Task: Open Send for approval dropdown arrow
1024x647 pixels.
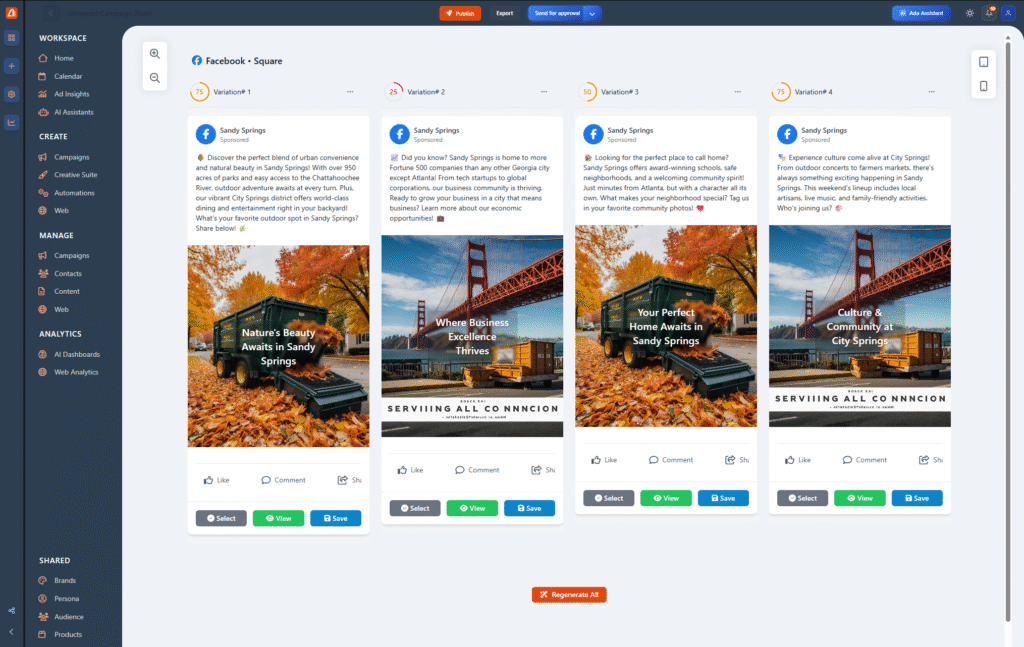Action: [592, 13]
